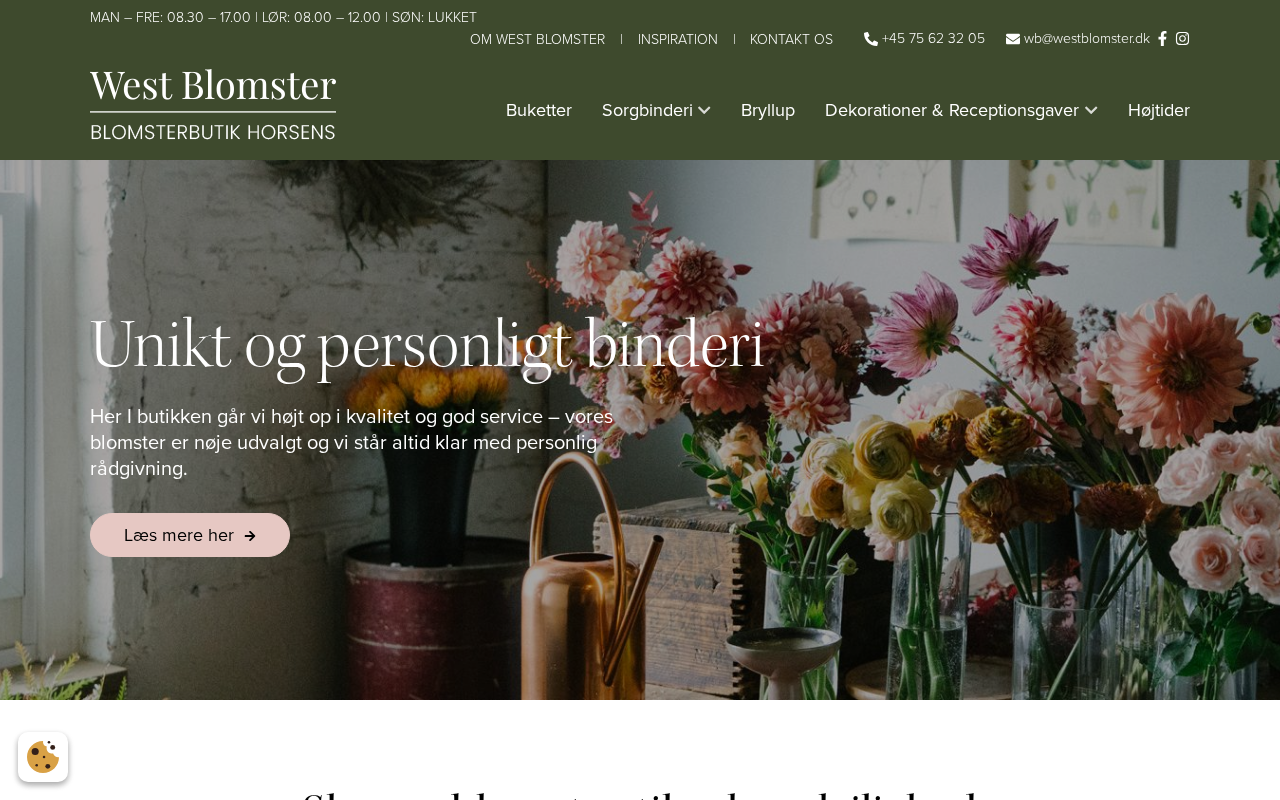
Task: Open OM WEST BLOMSTER link
Action: point(537,39)
